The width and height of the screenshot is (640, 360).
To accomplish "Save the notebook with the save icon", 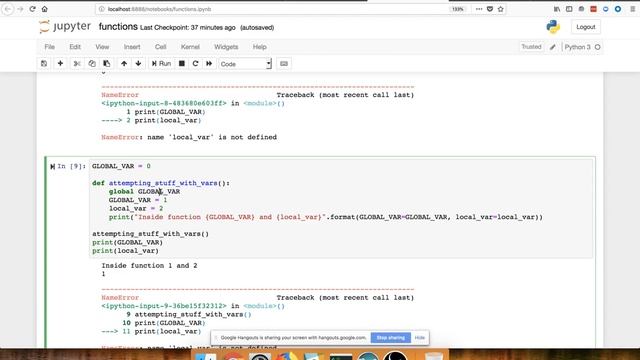I will click(x=44, y=64).
